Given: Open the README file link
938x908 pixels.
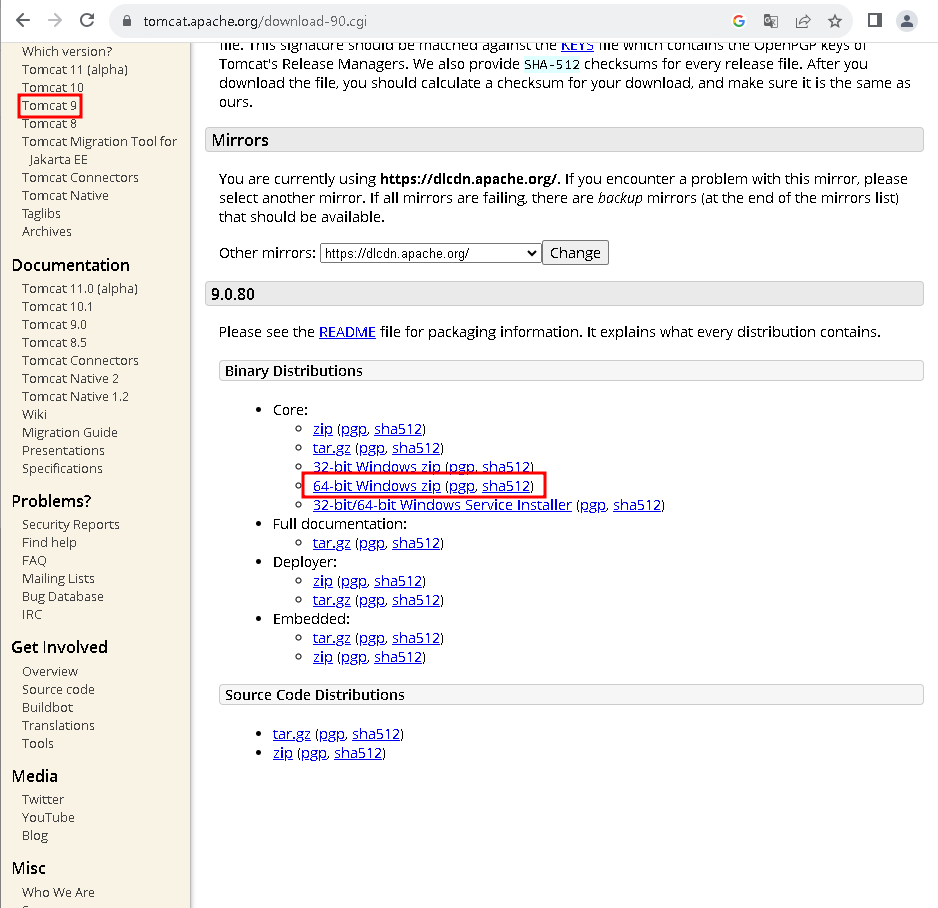Looking at the screenshot, I should click(x=347, y=332).
